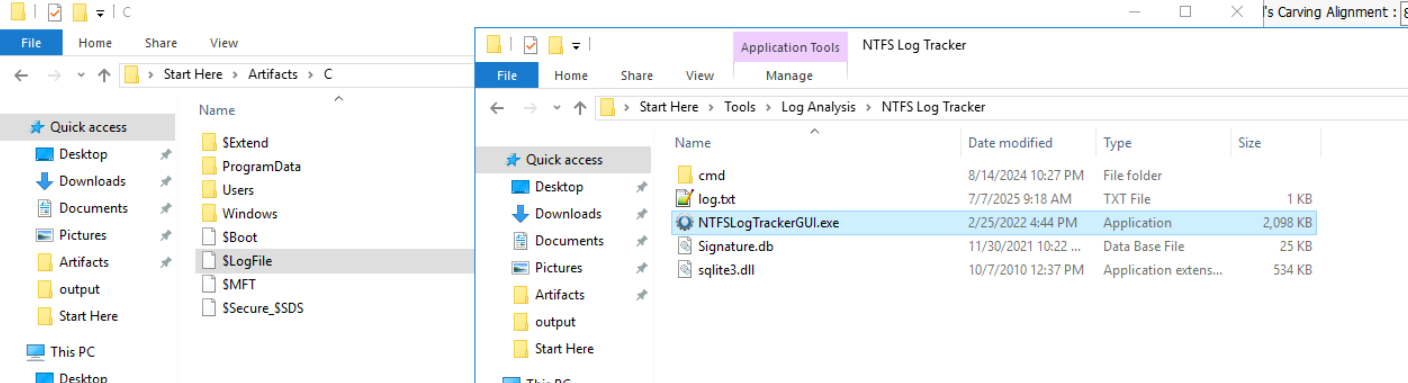
Task: Open Downloads in NTFS Log Tracker sidebar
Action: pyautogui.click(x=568, y=214)
